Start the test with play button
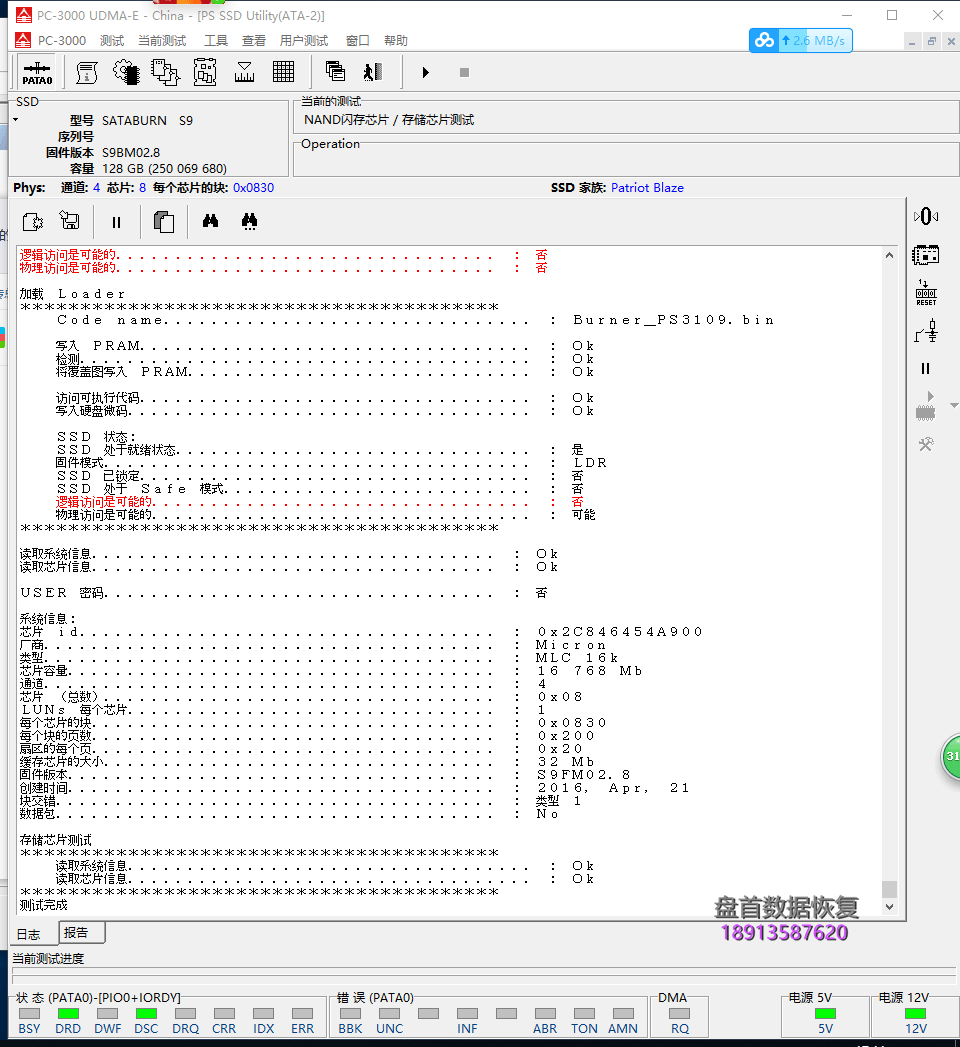Viewport: 960px width, 1047px height. coord(426,72)
